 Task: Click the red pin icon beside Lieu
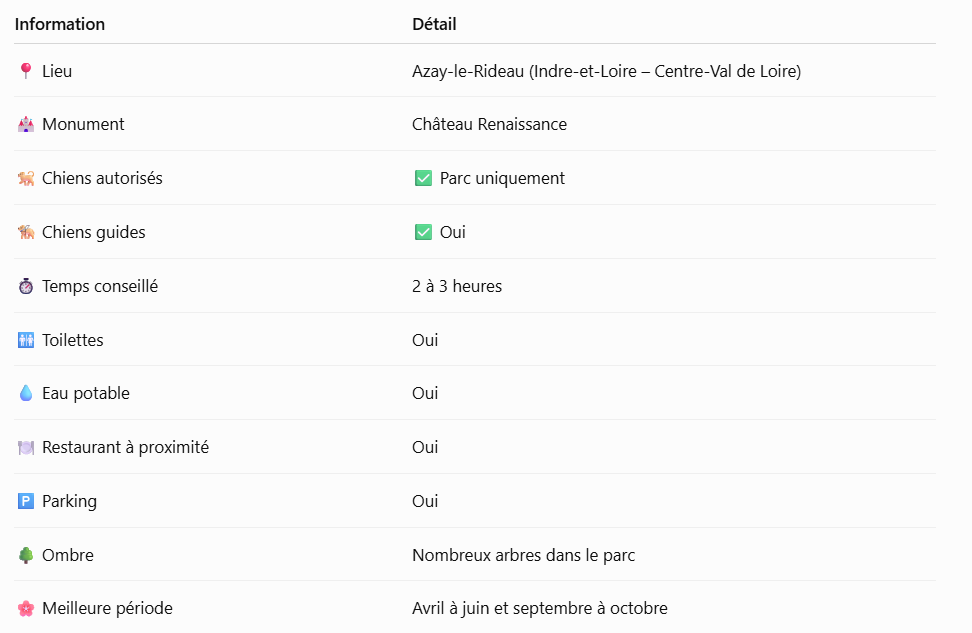click(26, 71)
